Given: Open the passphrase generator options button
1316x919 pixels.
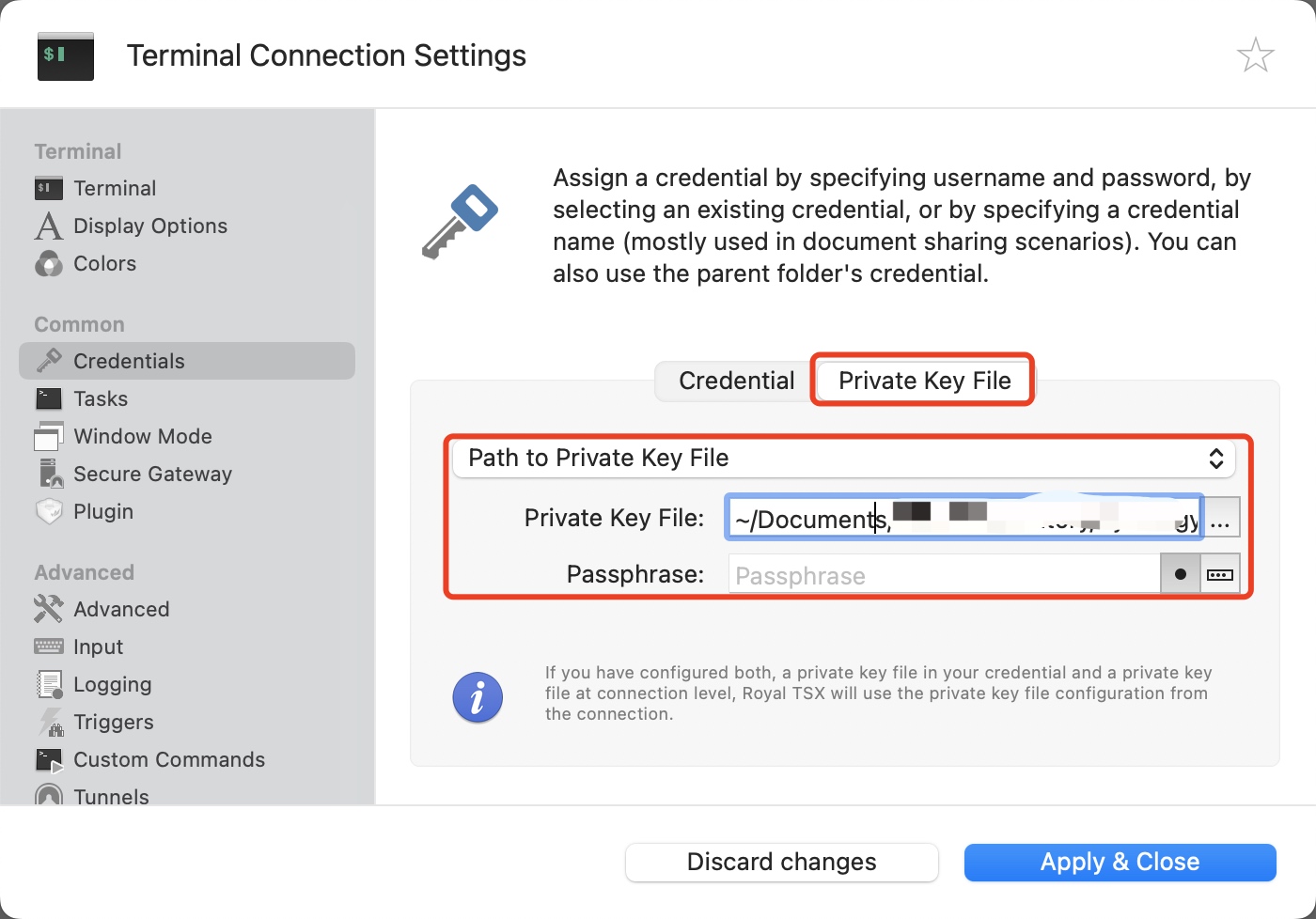Looking at the screenshot, I should (1220, 574).
